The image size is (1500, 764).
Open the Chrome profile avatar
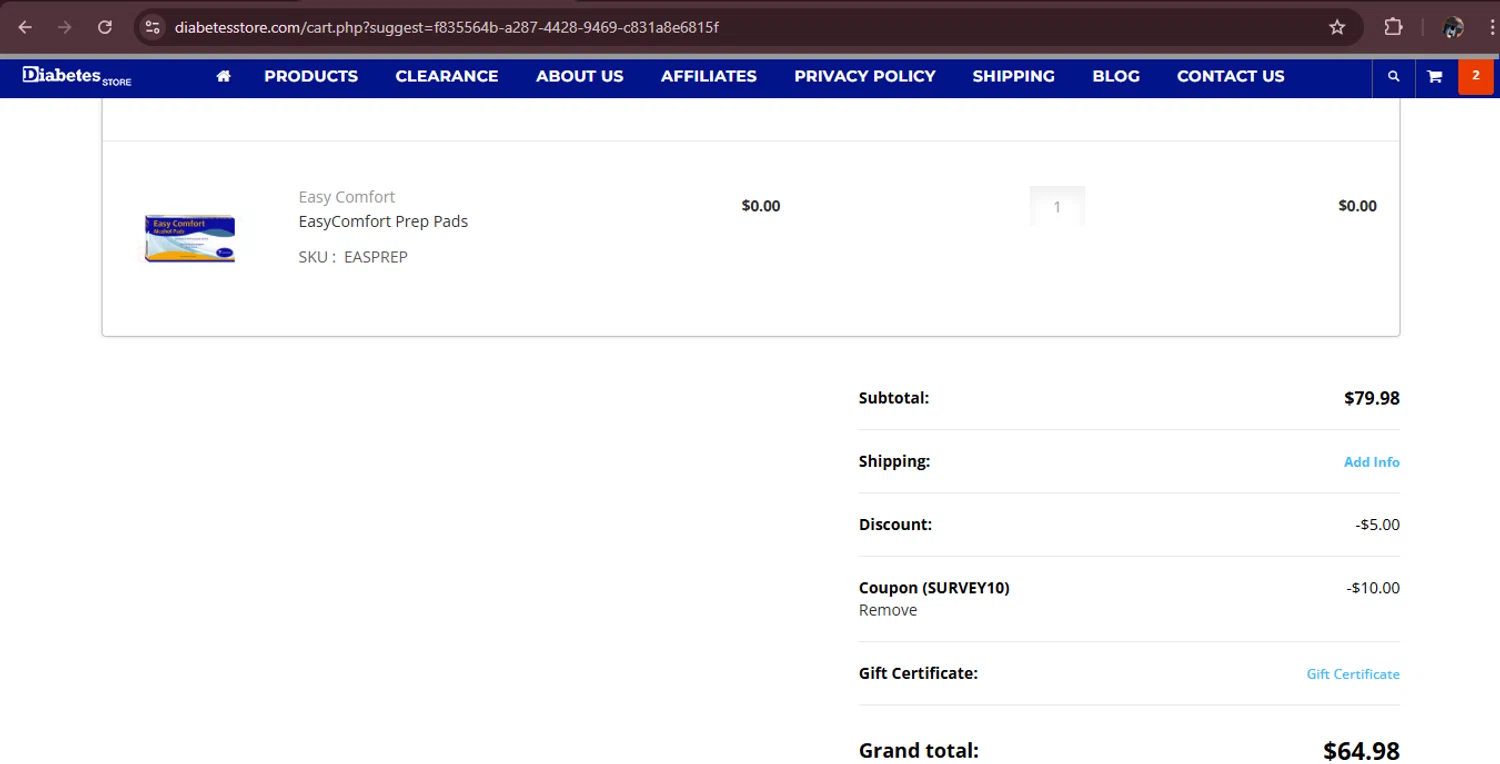(1454, 27)
